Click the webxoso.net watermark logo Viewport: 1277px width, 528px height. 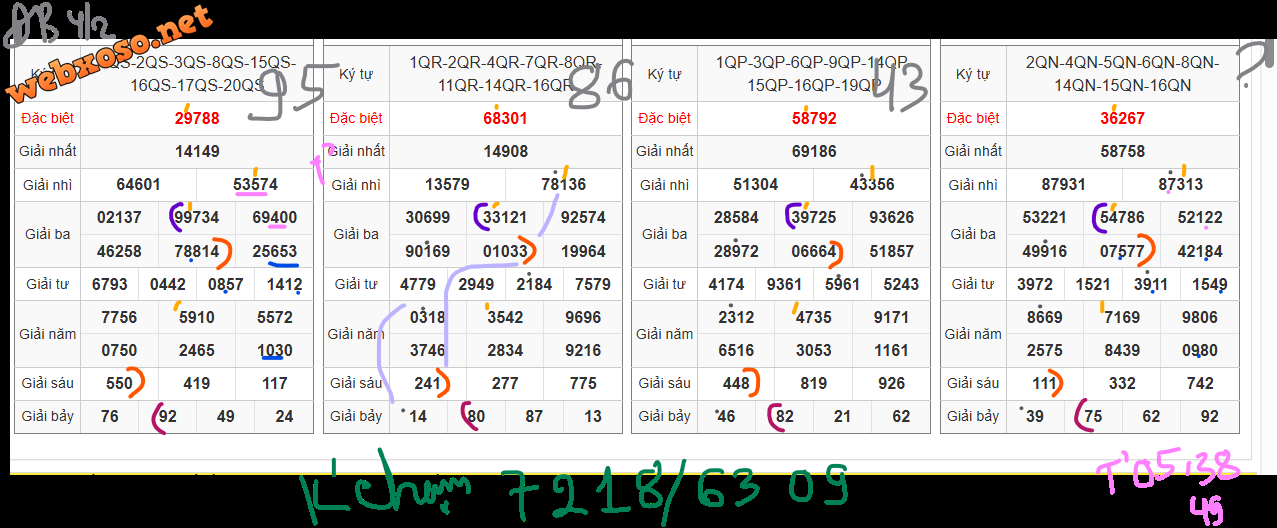(112, 55)
